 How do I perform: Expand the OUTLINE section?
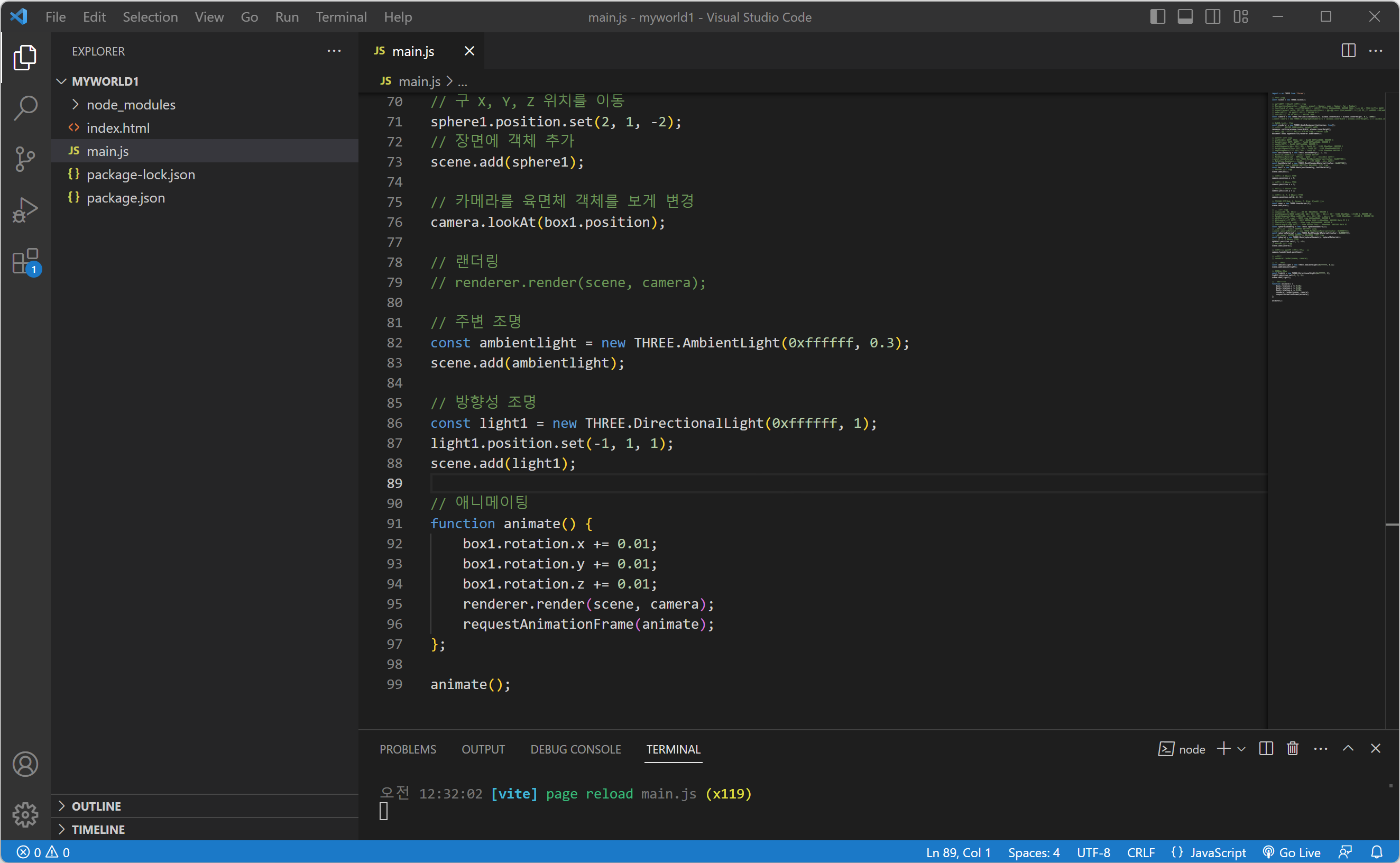pyautogui.click(x=96, y=806)
